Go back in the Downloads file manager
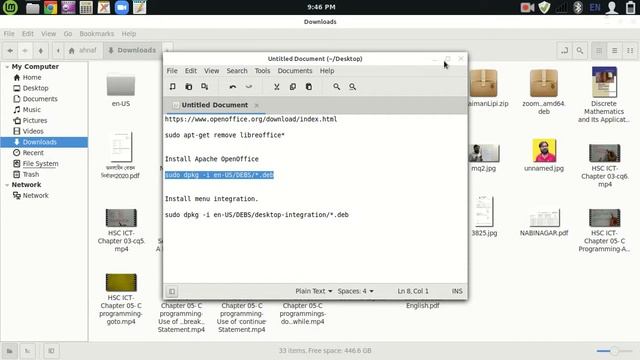This screenshot has width=640, height=360. point(10,51)
